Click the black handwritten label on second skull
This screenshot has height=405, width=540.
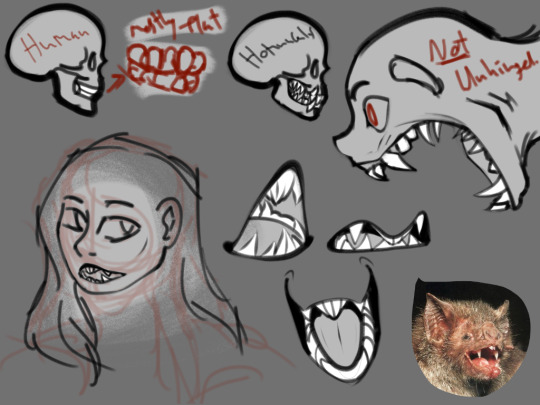276,47
